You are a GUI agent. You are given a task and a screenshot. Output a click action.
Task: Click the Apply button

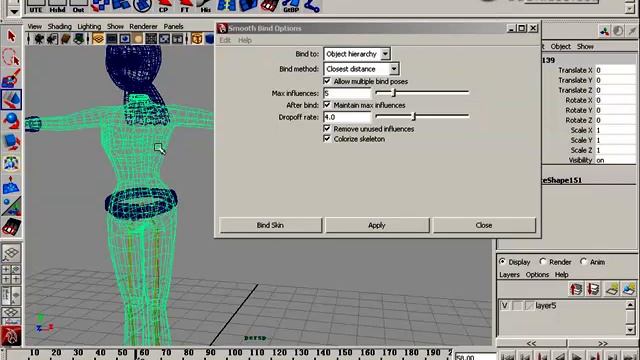click(377, 225)
